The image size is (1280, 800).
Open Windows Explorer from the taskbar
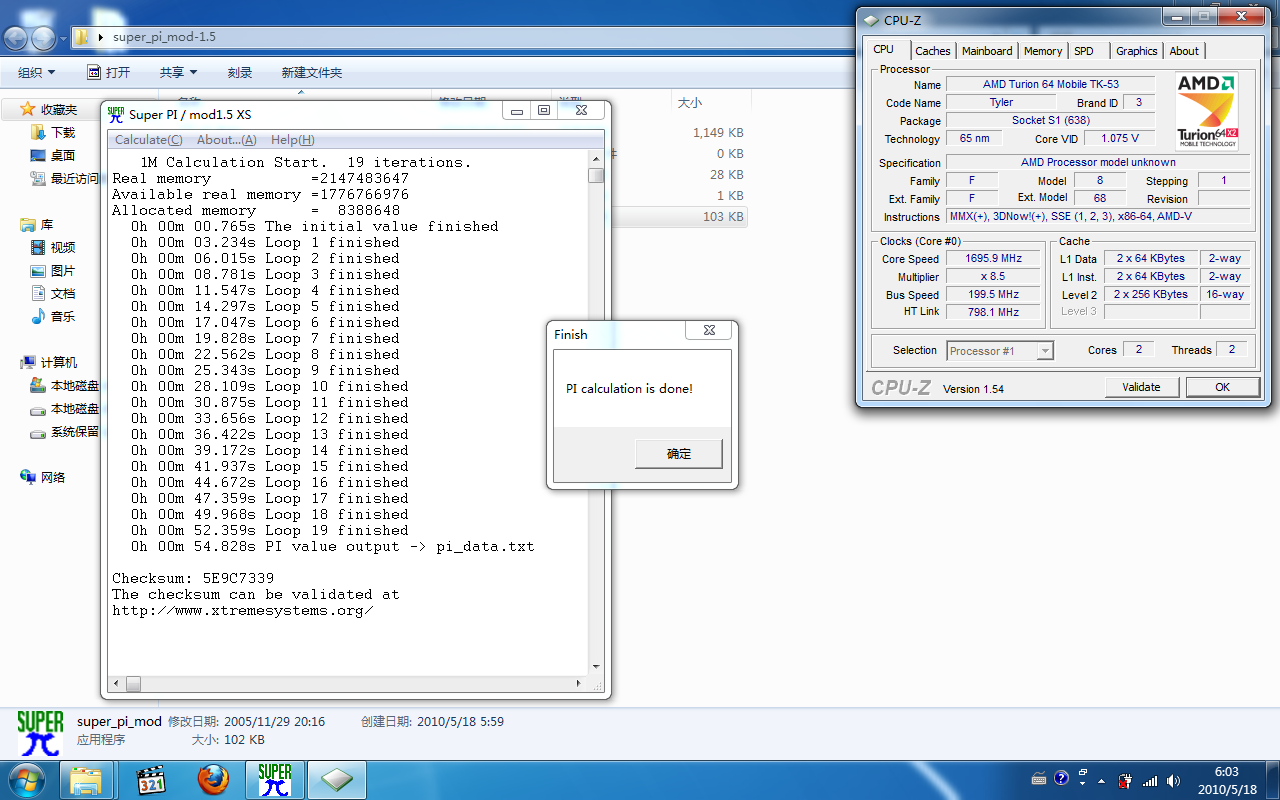coord(86,780)
